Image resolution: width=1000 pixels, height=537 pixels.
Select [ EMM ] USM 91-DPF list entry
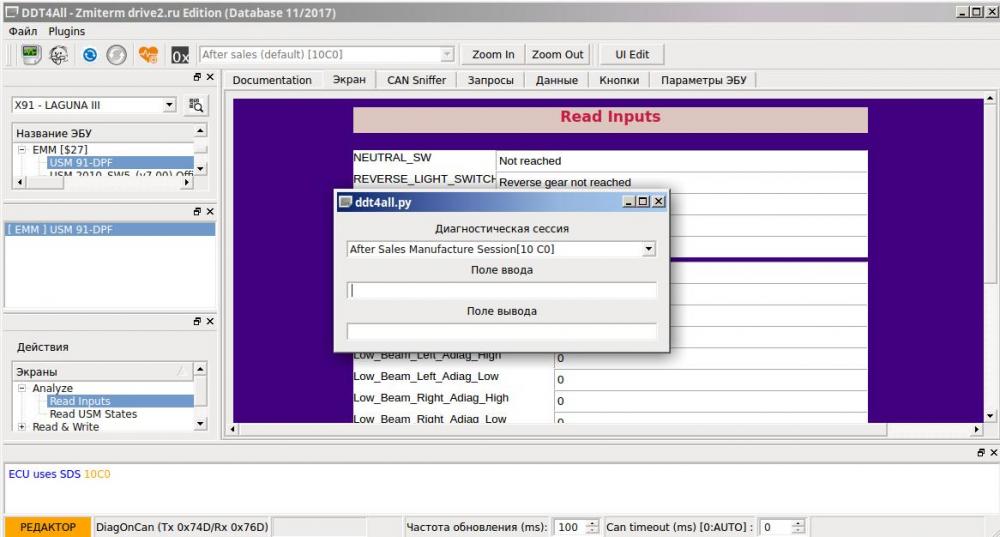[x=110, y=230]
